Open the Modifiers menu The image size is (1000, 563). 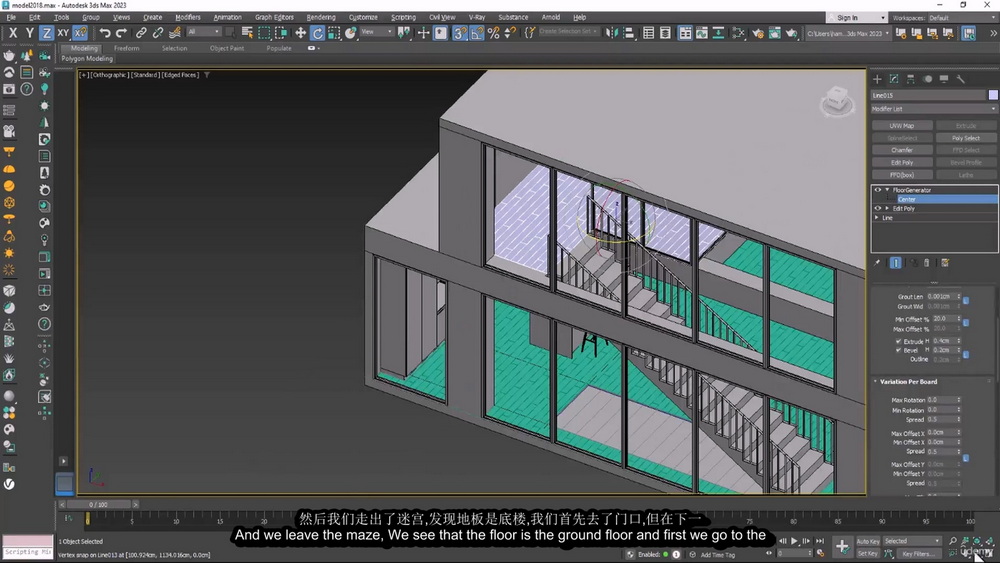coord(188,17)
